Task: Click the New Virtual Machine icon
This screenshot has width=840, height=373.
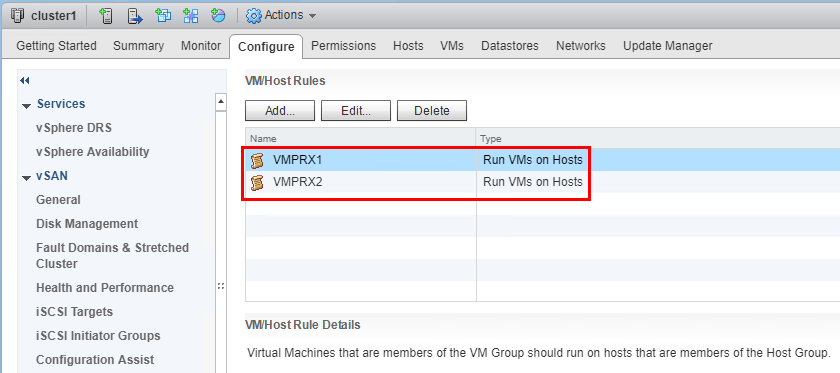Action: (x=163, y=16)
